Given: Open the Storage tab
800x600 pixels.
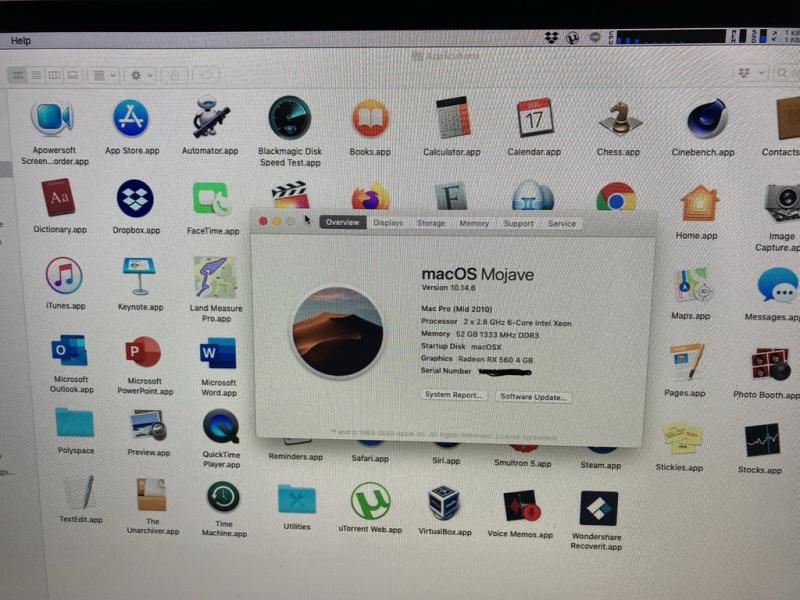Looking at the screenshot, I should pyautogui.click(x=431, y=223).
